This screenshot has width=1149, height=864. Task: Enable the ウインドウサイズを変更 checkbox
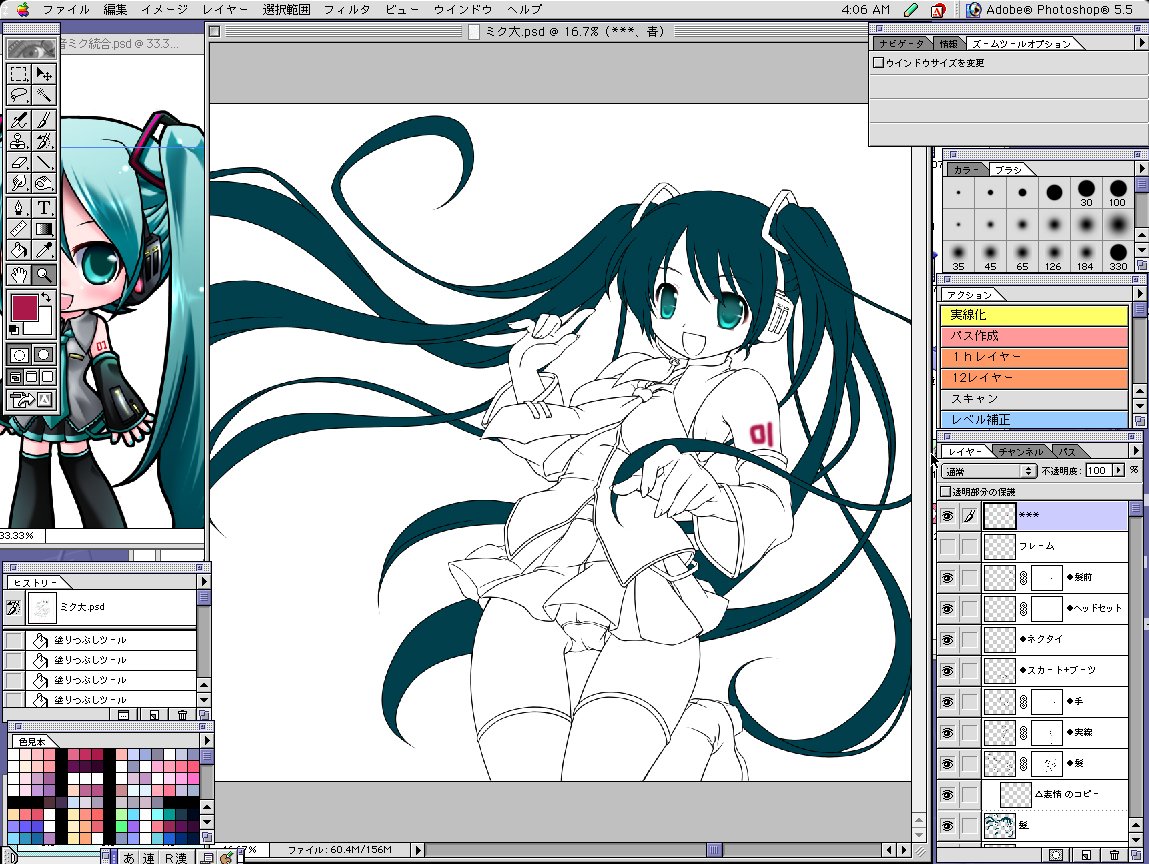point(878,63)
